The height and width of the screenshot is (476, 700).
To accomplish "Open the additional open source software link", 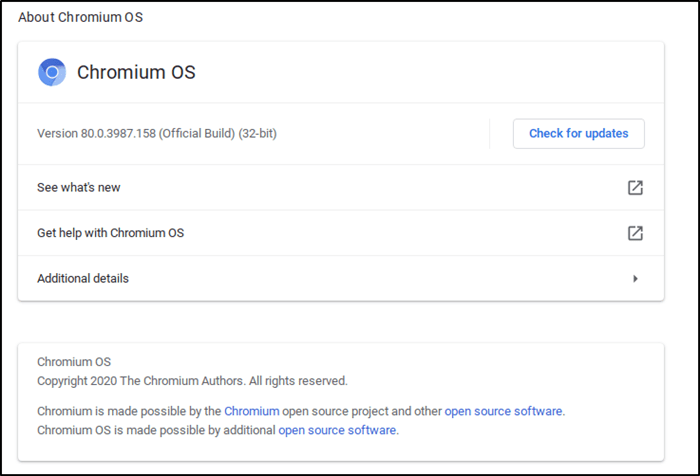I will click(337, 430).
